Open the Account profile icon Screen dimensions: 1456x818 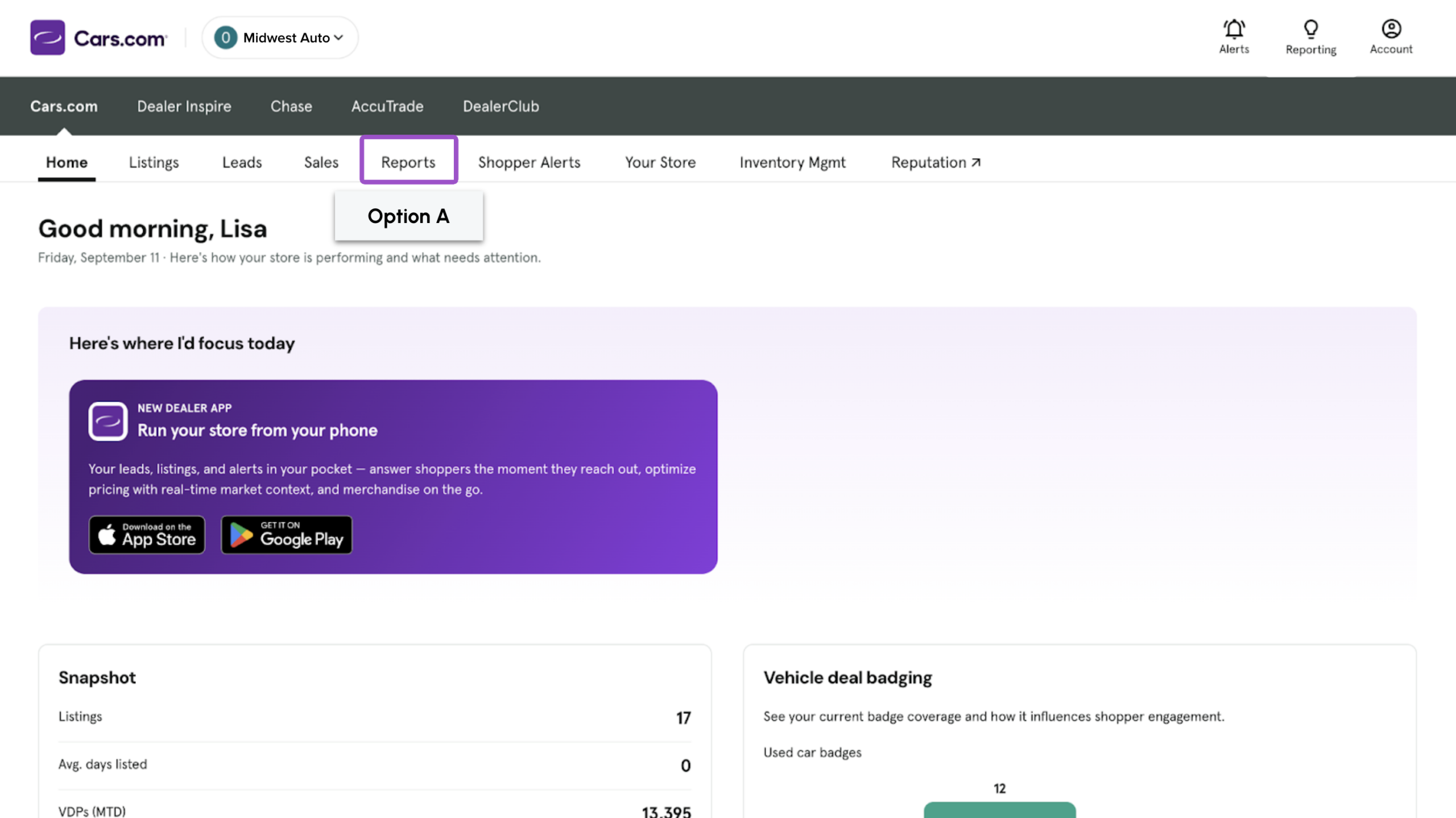1391,28
